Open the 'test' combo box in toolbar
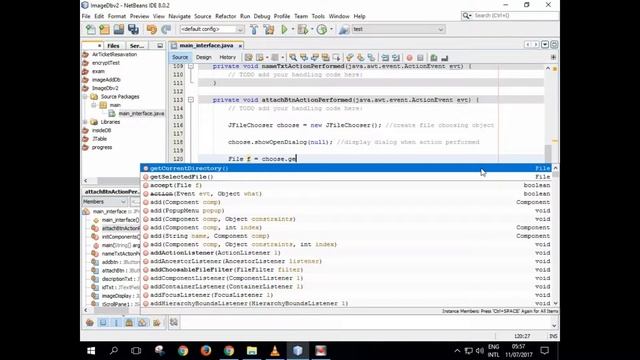 398,29
